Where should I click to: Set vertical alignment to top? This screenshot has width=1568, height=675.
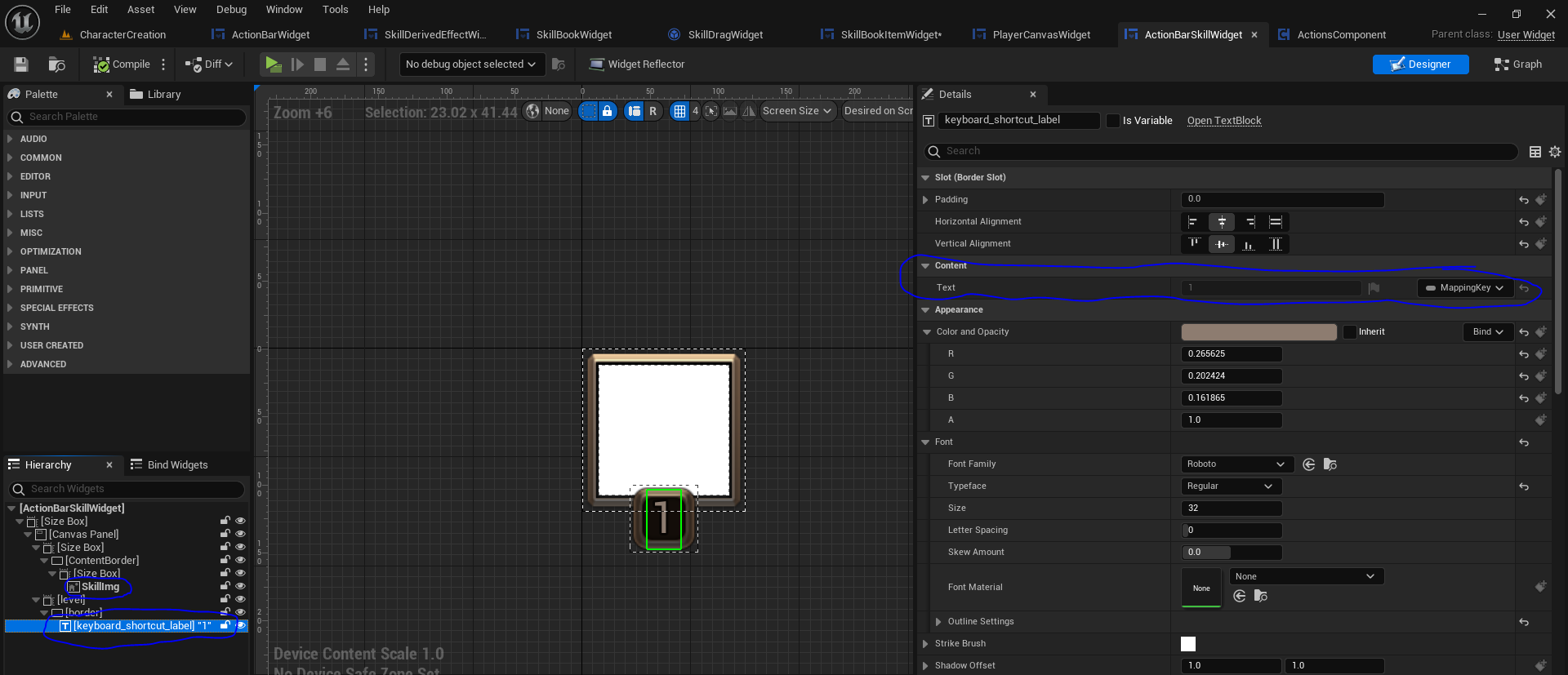coord(1193,244)
